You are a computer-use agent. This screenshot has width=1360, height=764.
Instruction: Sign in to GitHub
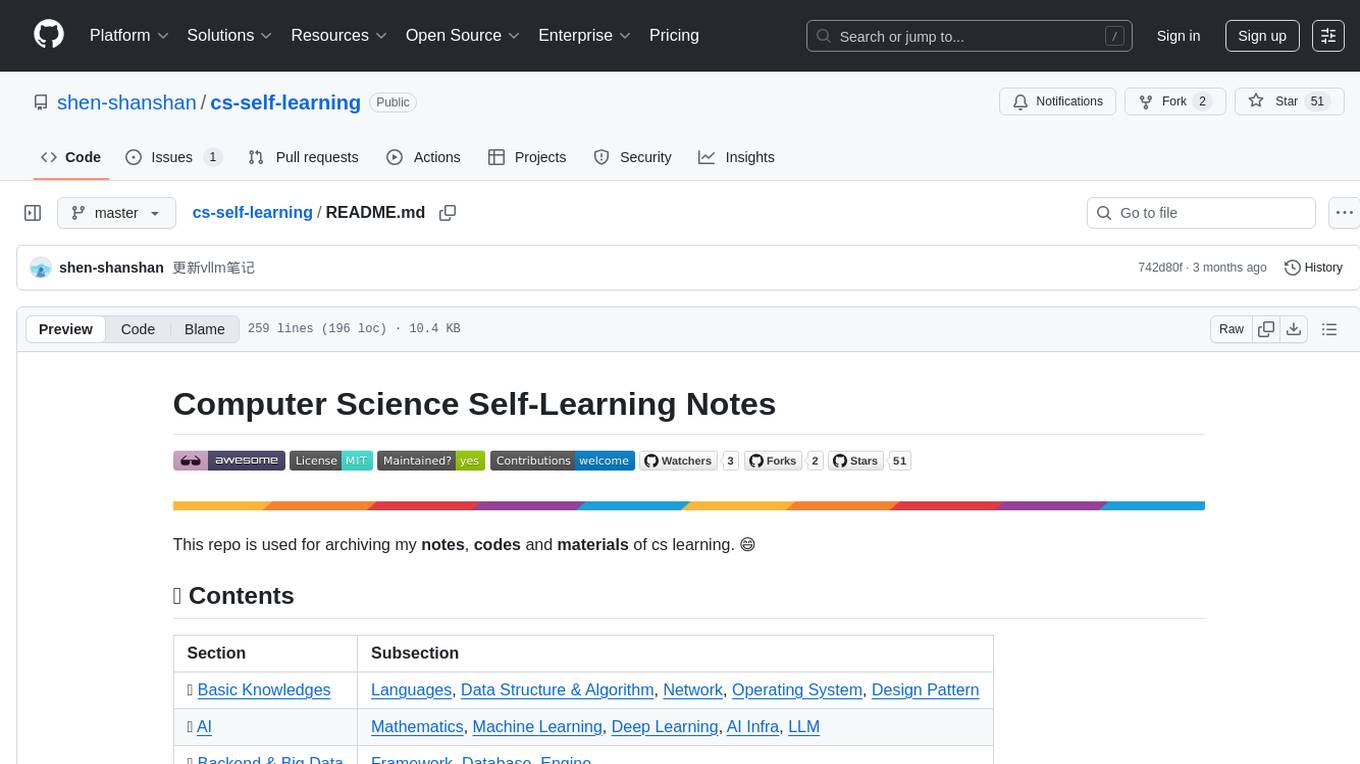coord(1178,36)
